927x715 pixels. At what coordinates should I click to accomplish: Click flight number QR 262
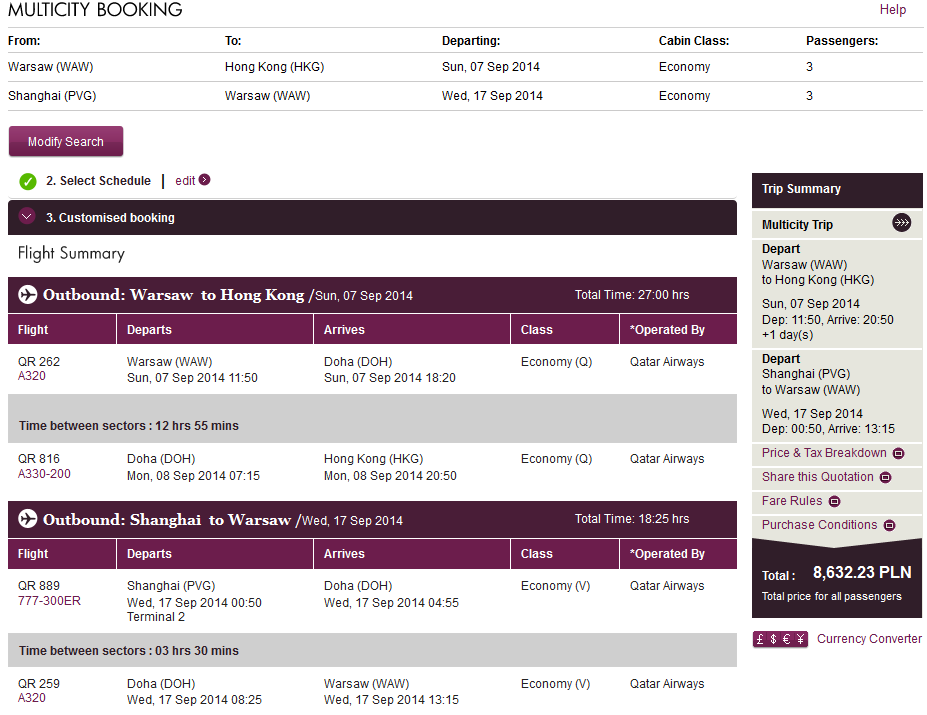[39, 361]
